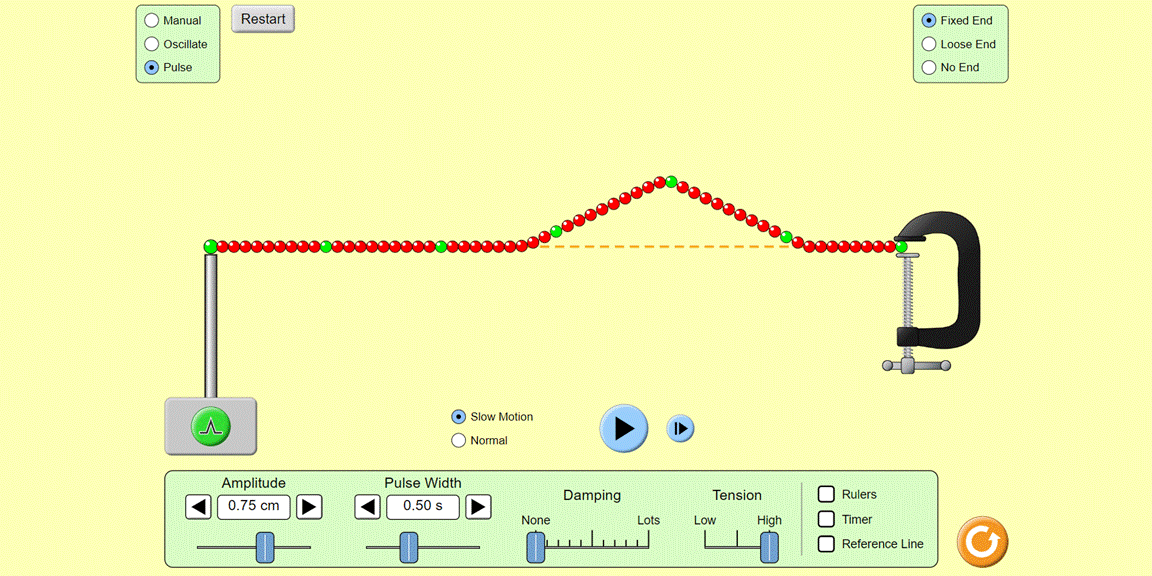Decrease Amplitude using left arrow
The image size is (1152, 576).
tap(198, 507)
